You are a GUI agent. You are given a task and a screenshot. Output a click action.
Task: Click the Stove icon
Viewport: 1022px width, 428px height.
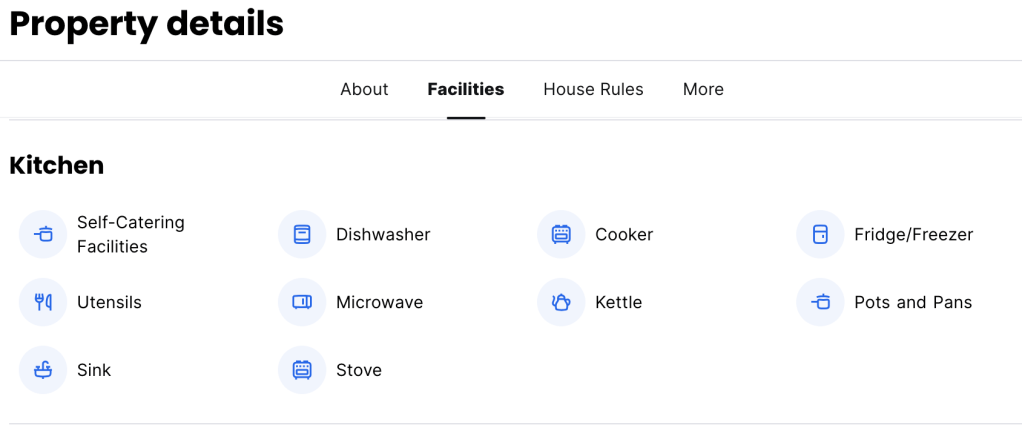[302, 370]
